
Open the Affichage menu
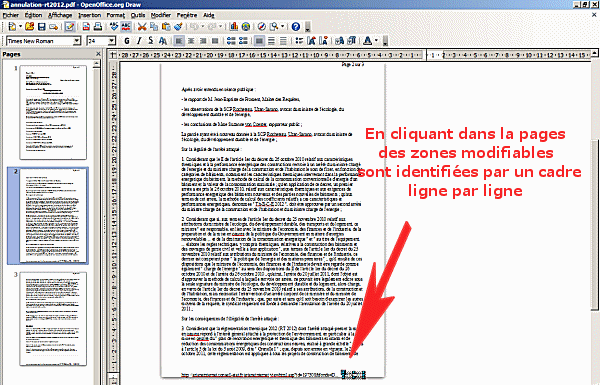click(60, 15)
